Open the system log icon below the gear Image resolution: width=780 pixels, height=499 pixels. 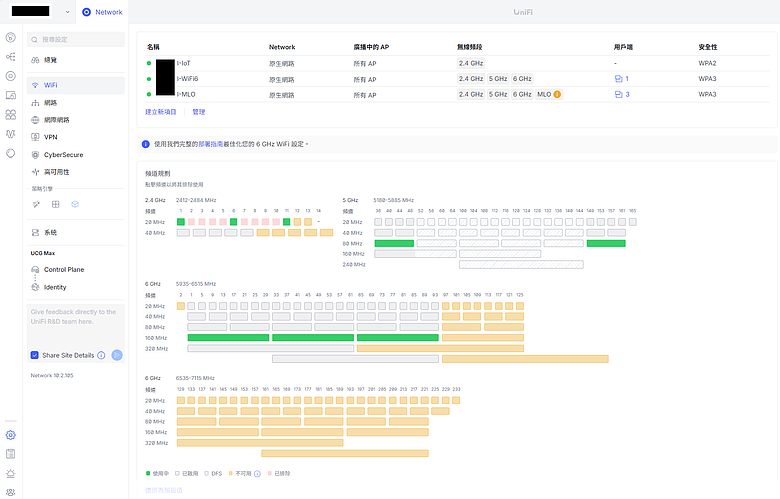click(x=10, y=454)
